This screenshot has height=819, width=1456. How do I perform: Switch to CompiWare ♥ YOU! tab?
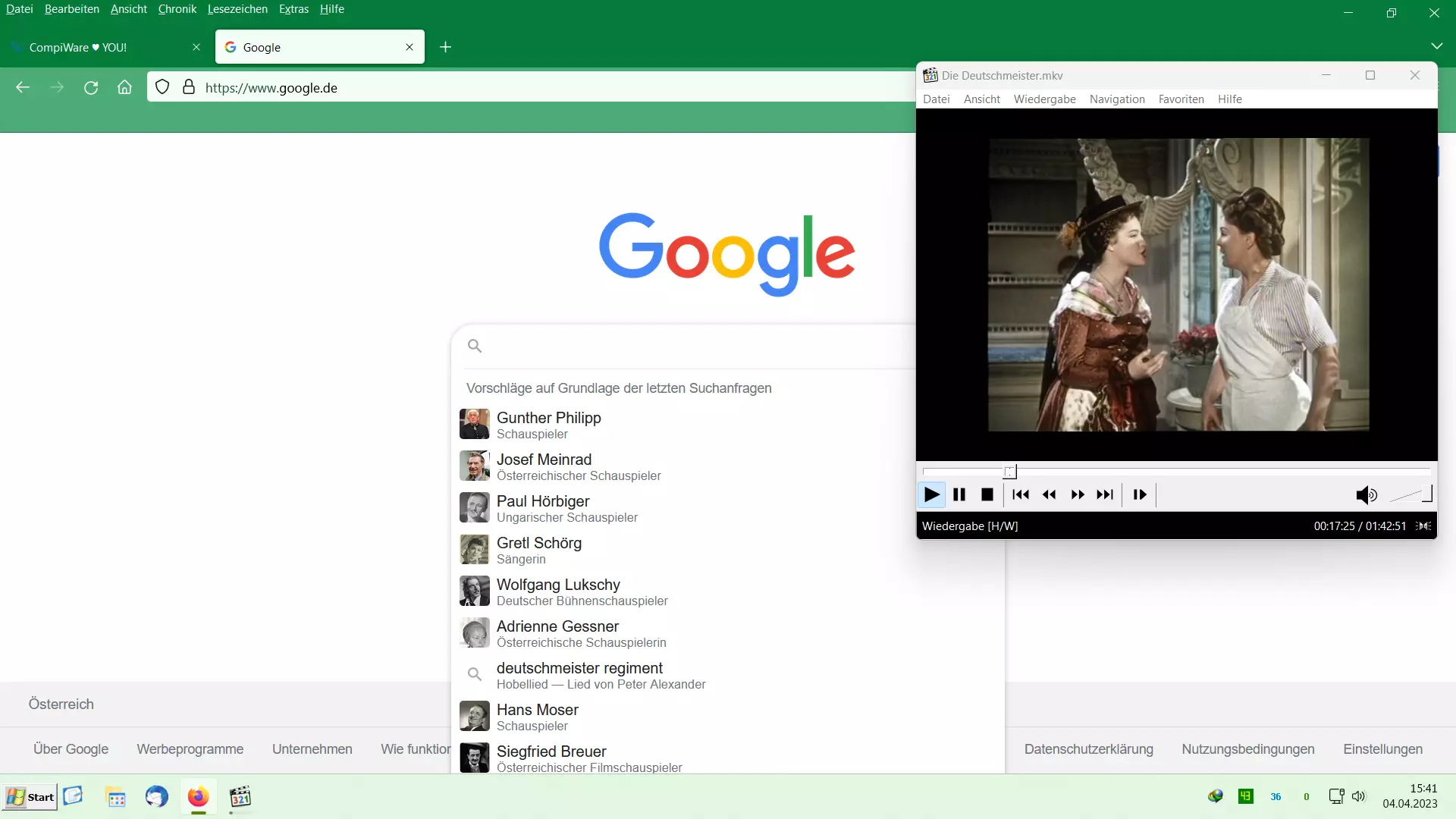106,47
